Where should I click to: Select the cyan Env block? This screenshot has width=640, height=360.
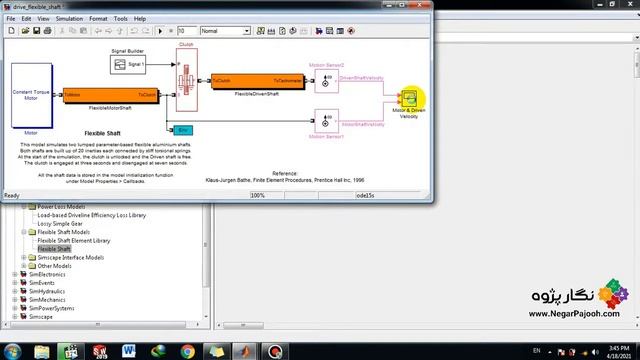click(183, 130)
